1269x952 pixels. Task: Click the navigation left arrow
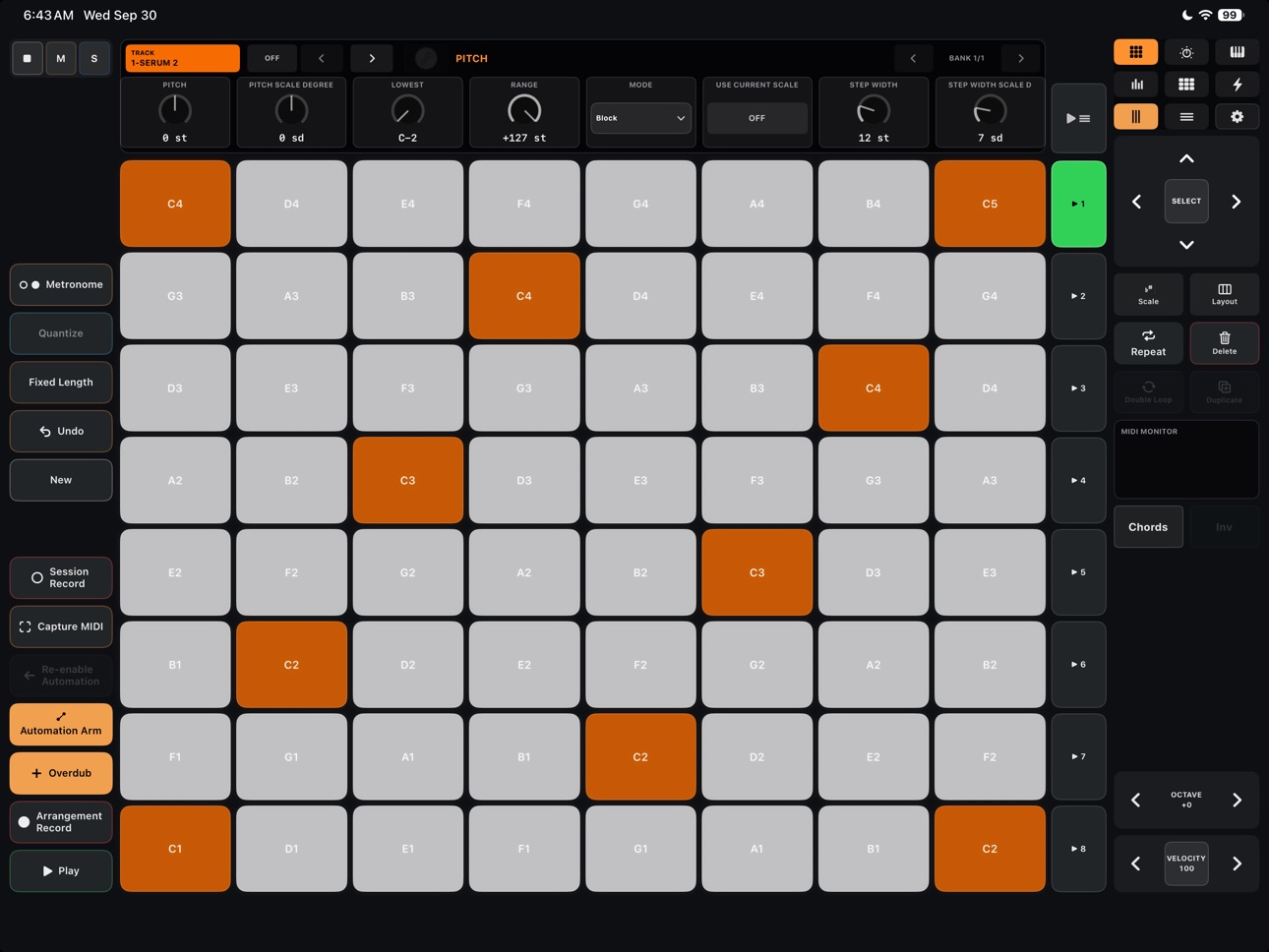point(1136,202)
